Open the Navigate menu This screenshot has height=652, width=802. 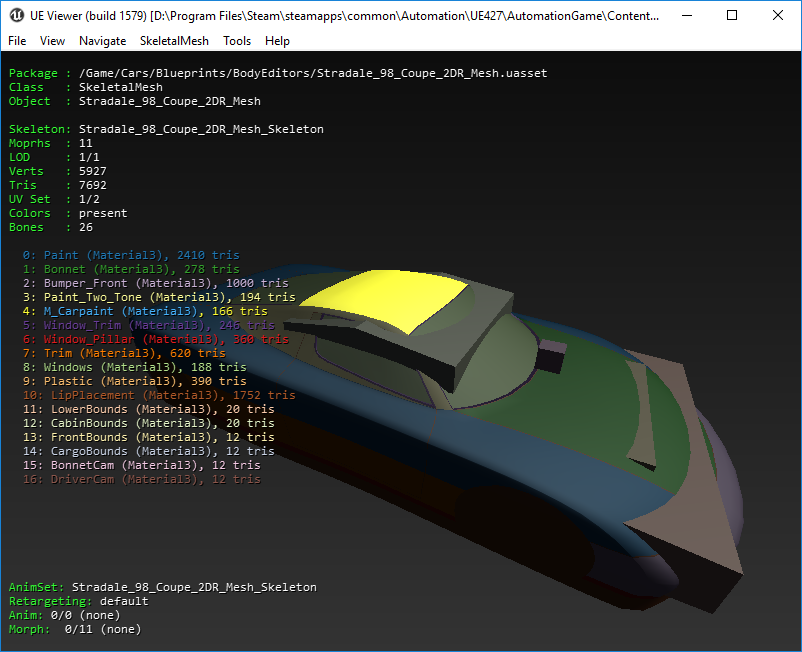coord(102,41)
